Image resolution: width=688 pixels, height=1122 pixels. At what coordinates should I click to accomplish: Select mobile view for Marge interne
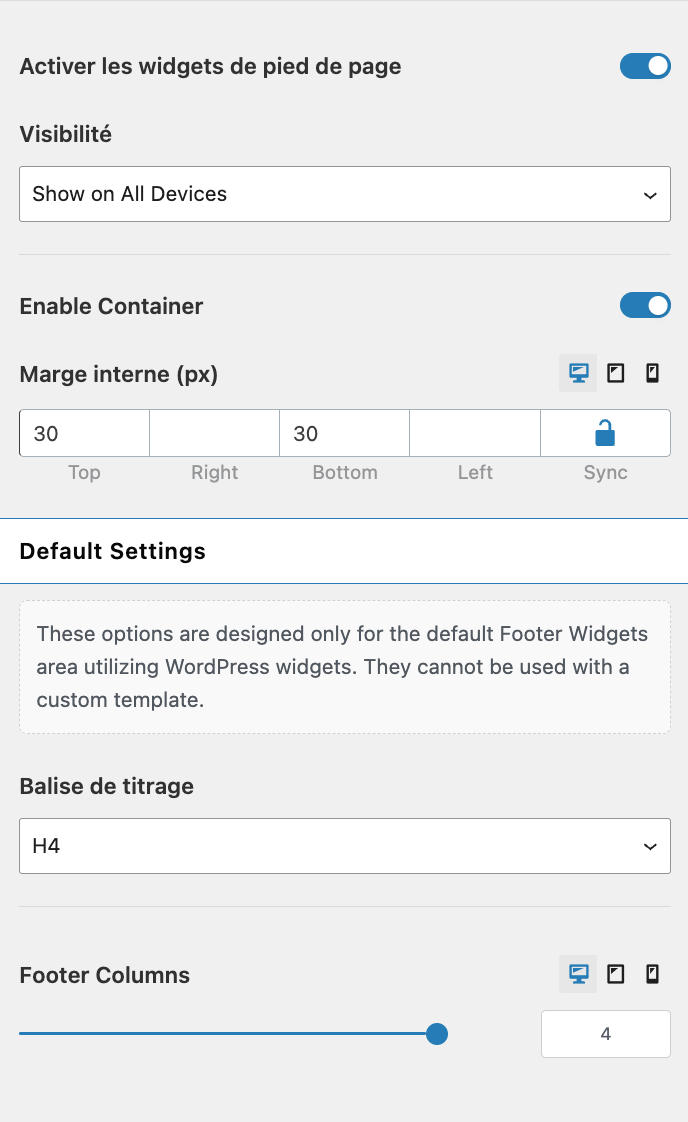click(652, 374)
